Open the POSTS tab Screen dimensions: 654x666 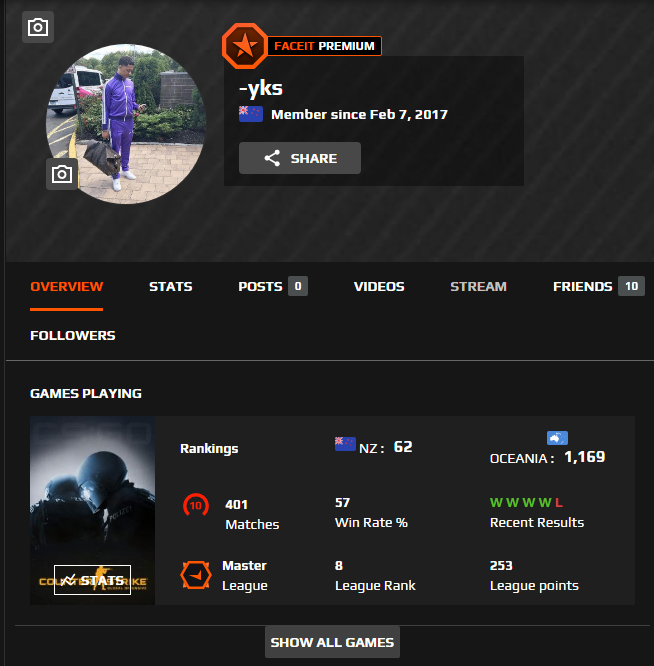(260, 287)
